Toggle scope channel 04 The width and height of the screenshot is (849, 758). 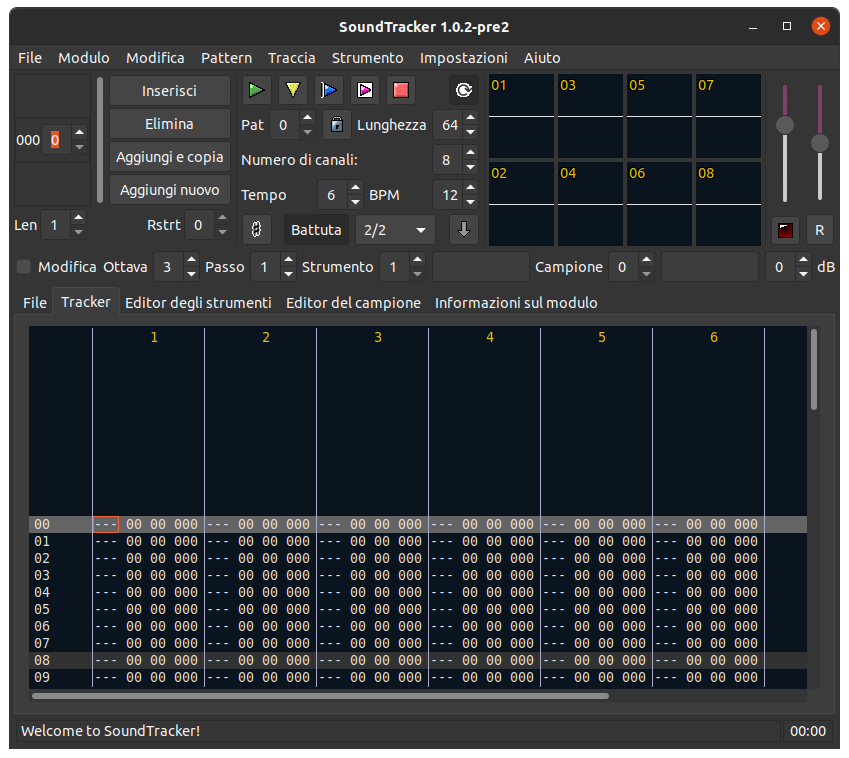coord(590,204)
